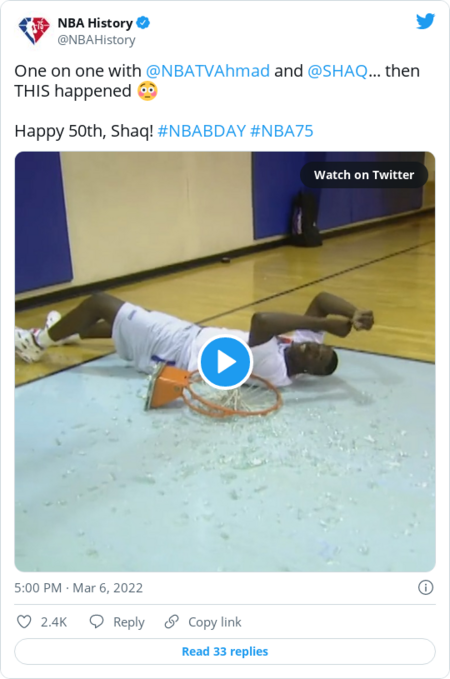
Task: Click the 2.4K likes count
Action: tap(54, 622)
